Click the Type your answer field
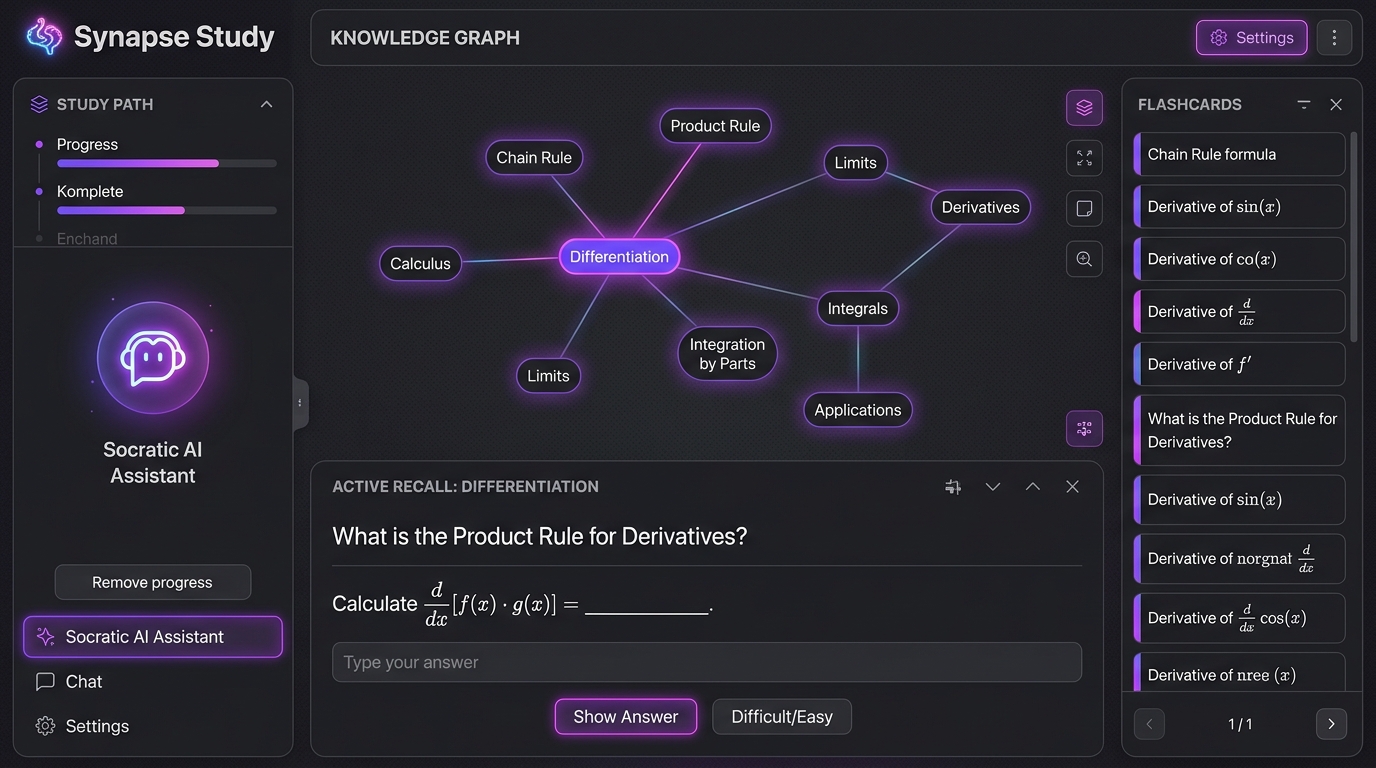The width and height of the screenshot is (1376, 768). (707, 662)
